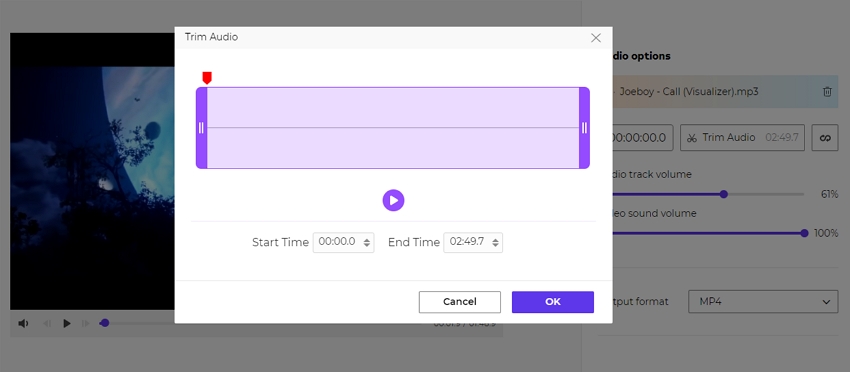Adjust the Start Time stepper arrows
Image resolution: width=850 pixels, height=372 pixels.
(367, 242)
